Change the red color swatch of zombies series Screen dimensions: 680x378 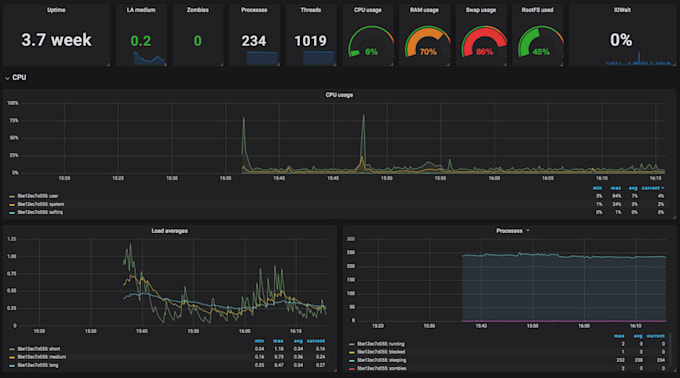click(x=351, y=369)
